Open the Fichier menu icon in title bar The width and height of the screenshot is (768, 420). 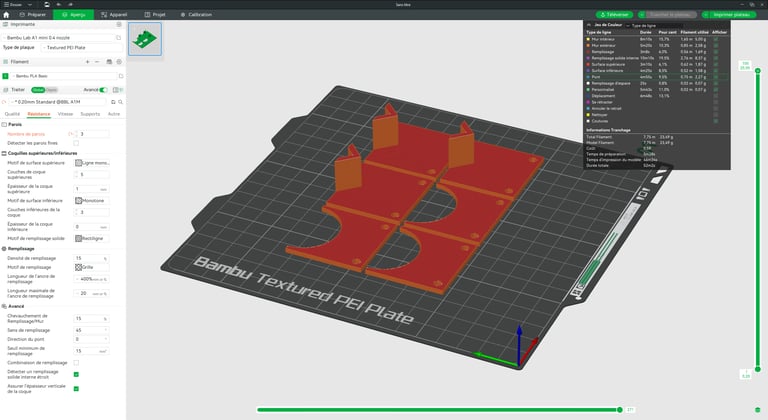point(6,4)
